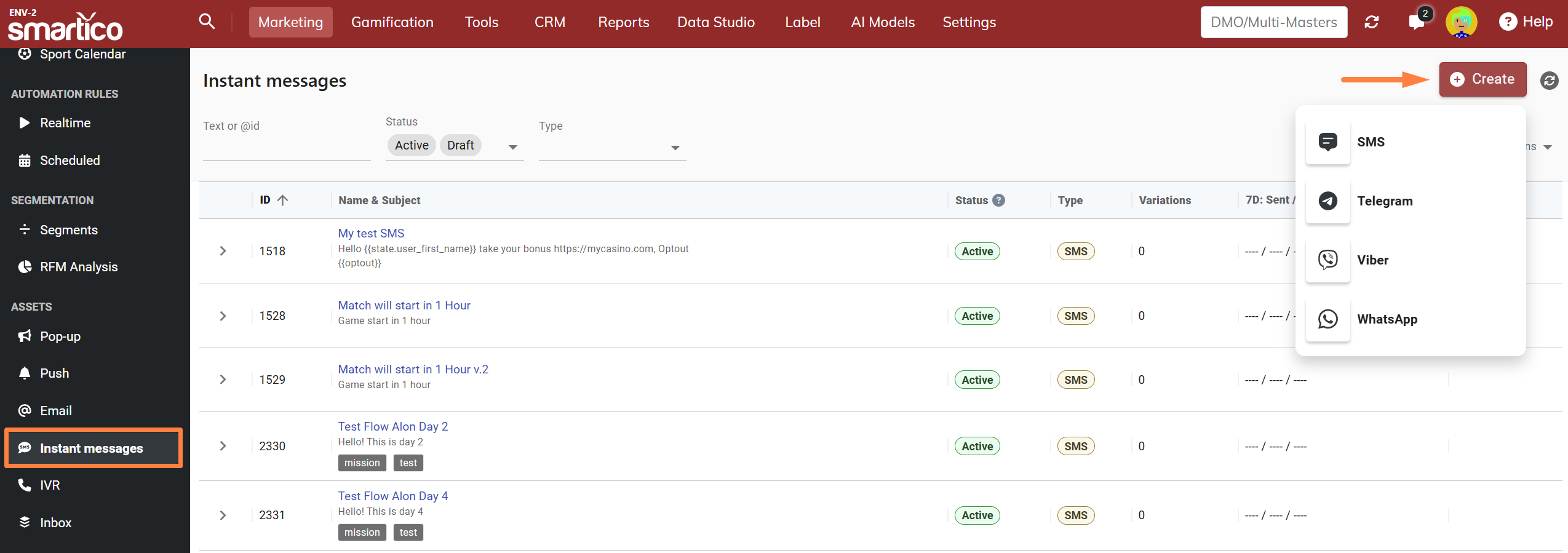Screen dimensions: 1568x553
Task: Expand the row for message 2330
Action: tap(223, 446)
